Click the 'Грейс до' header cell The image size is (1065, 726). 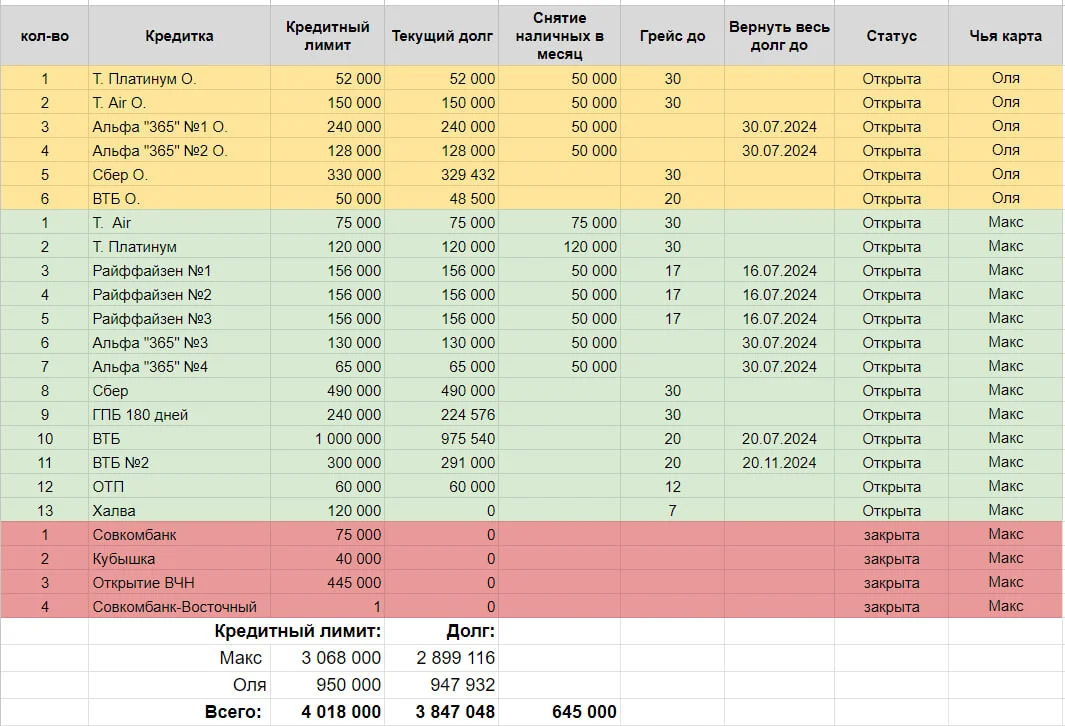pyautogui.click(x=672, y=36)
